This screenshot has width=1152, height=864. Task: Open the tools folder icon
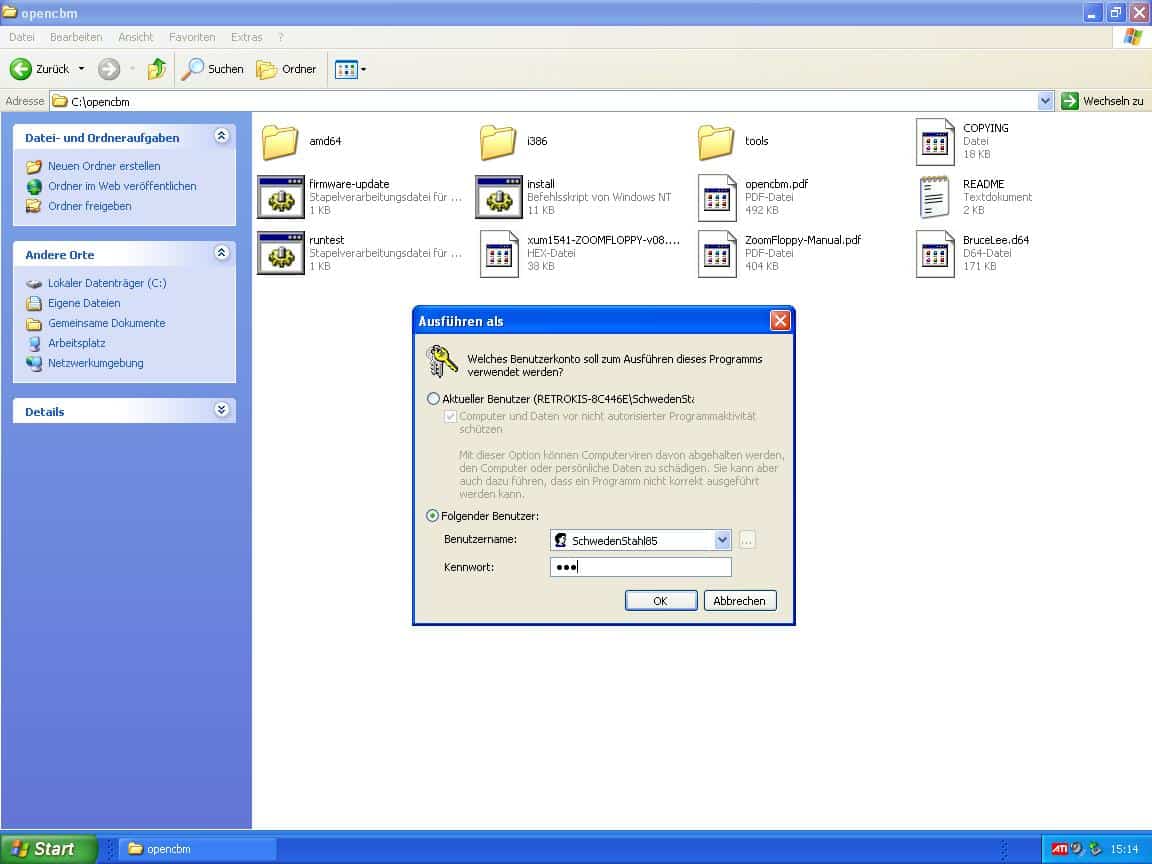tap(716, 142)
